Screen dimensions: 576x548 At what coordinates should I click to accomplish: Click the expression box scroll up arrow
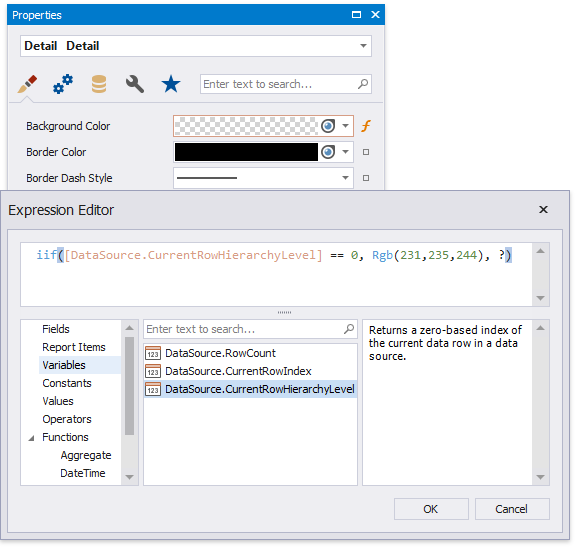pos(540,251)
